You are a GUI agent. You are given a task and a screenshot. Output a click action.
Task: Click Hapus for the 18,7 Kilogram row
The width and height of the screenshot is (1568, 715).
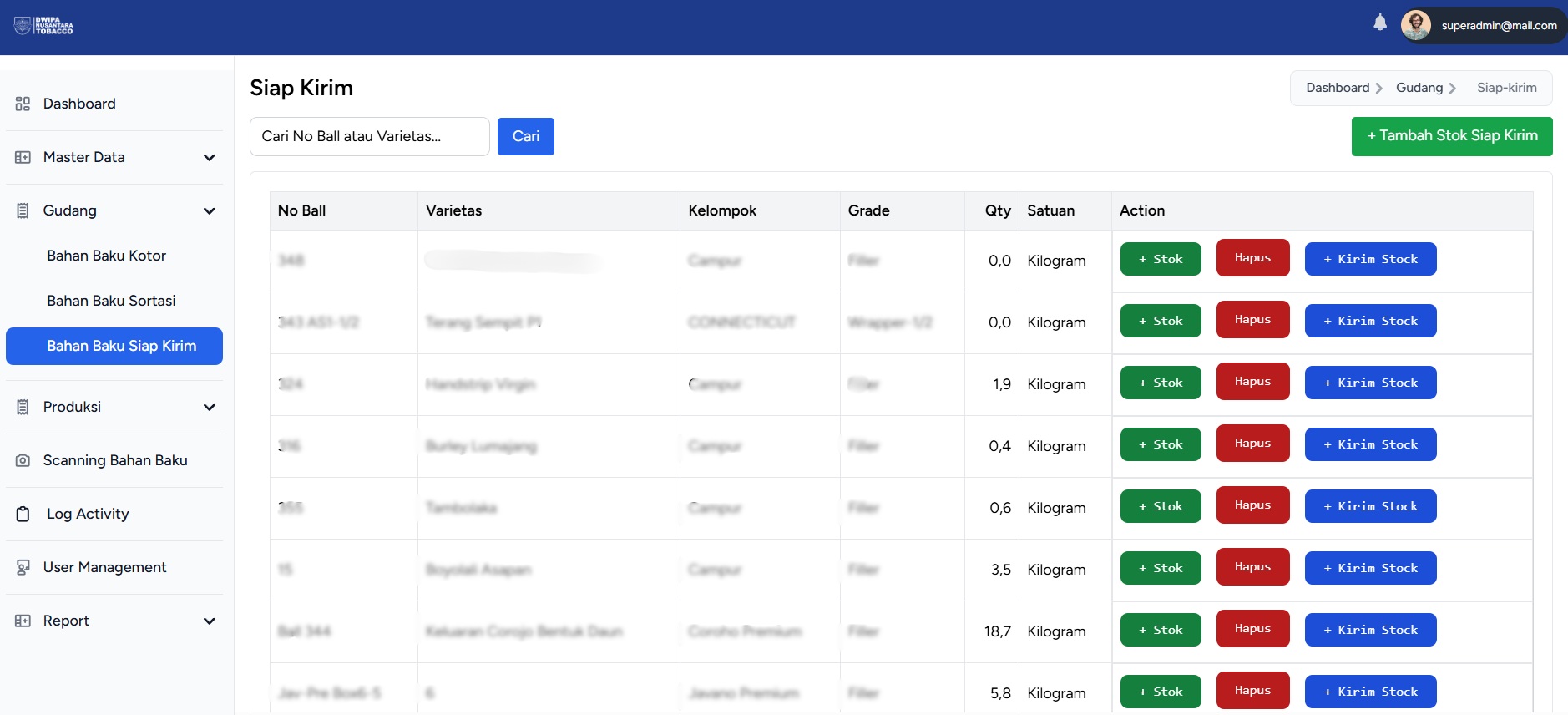1252,629
